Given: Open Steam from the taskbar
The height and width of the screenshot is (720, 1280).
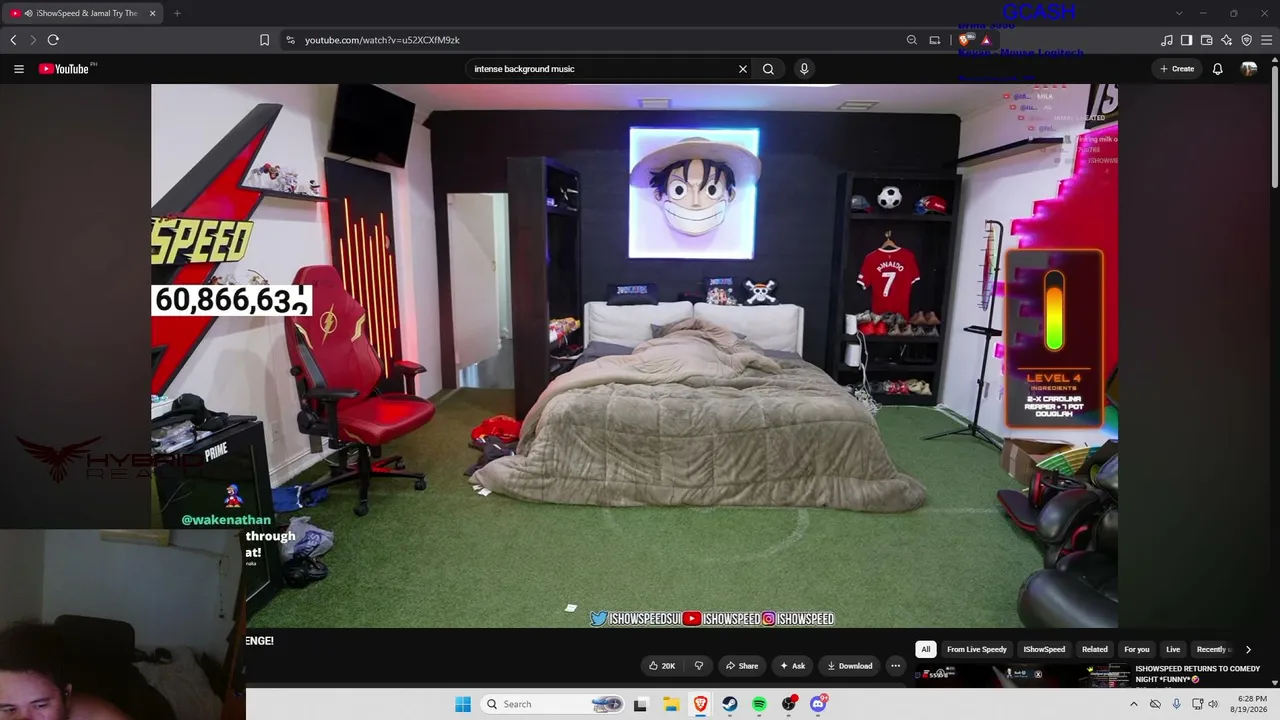Looking at the screenshot, I should click(730, 704).
